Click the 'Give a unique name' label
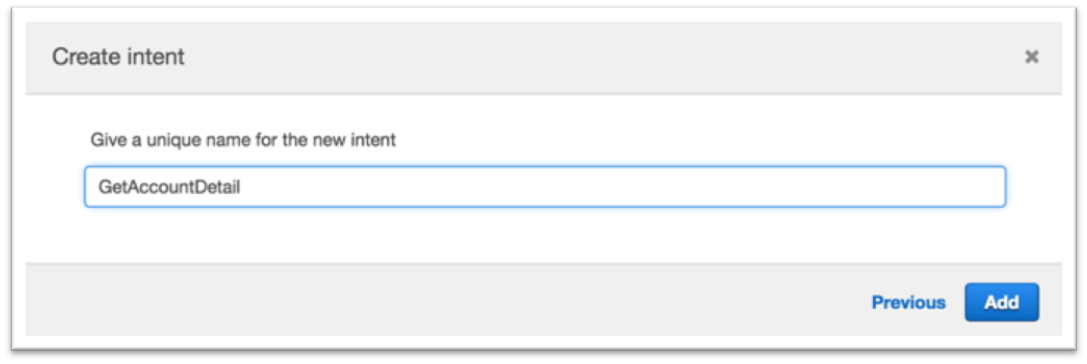This screenshot has width=1087, height=364. 243,140
